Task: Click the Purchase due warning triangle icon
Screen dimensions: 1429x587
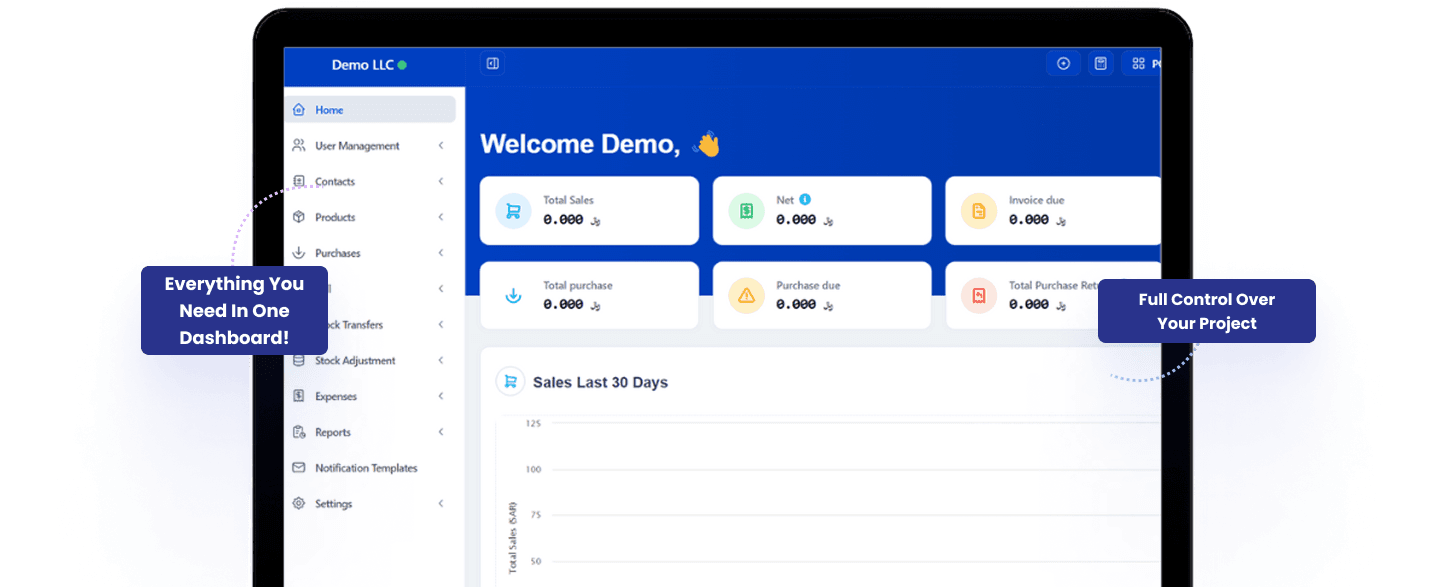Action: pyautogui.click(x=746, y=296)
